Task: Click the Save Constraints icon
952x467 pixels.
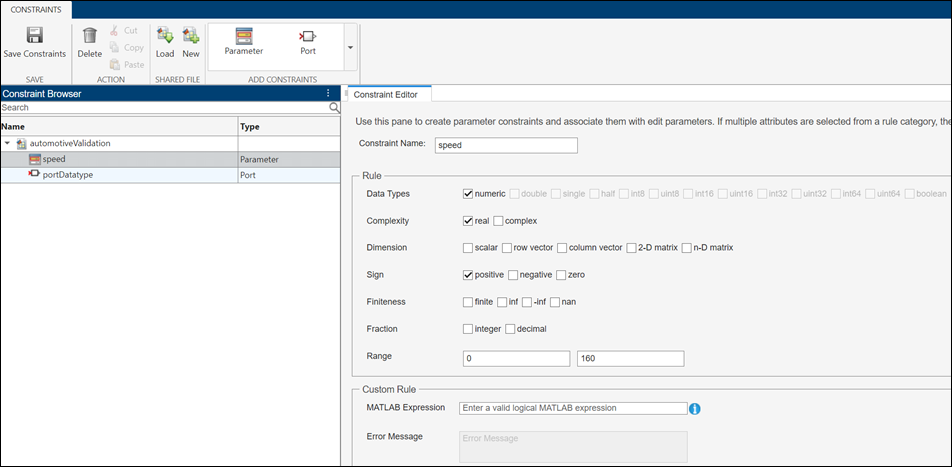Action: 34,36
